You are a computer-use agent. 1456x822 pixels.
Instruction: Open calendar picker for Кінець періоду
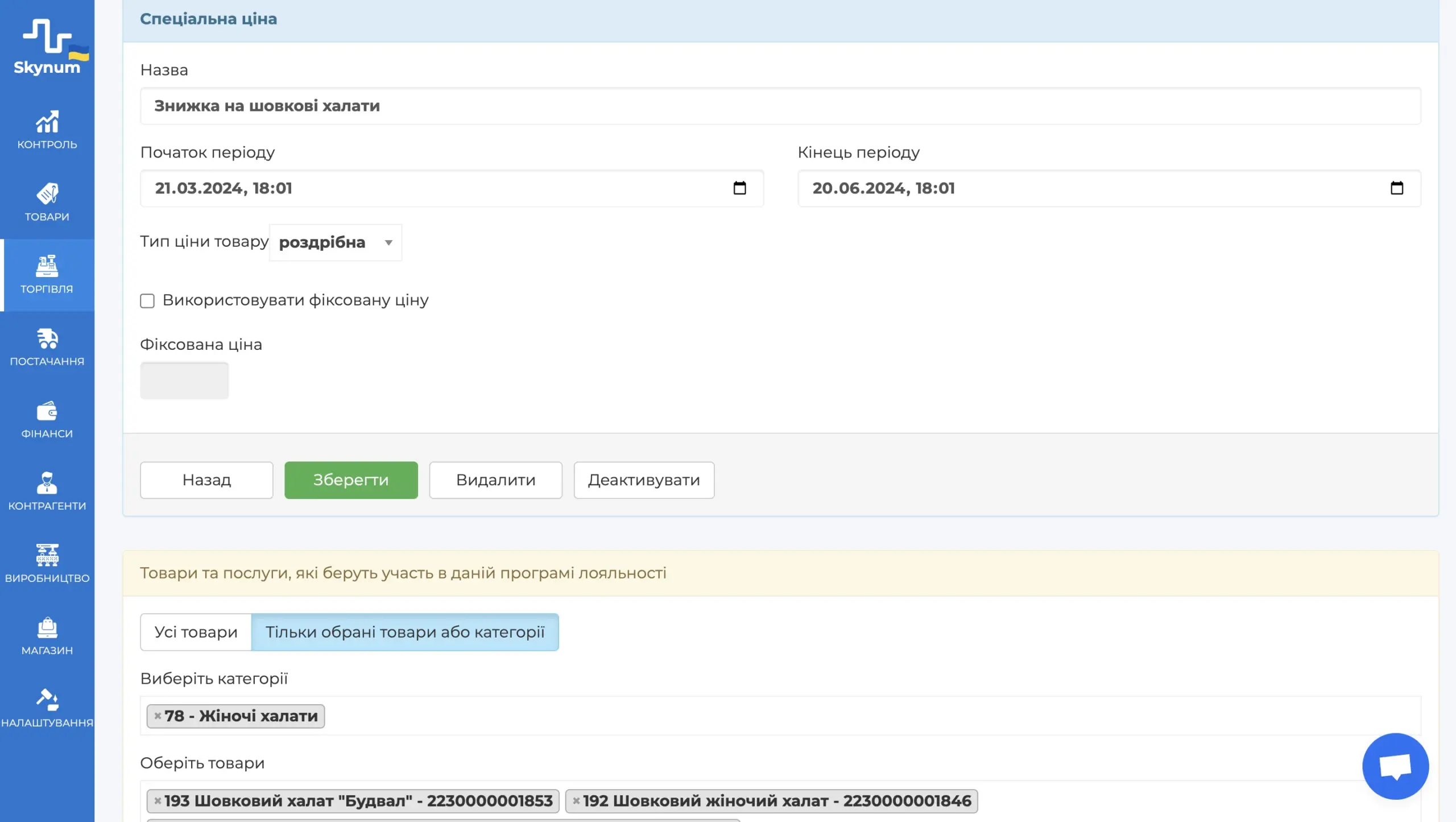coord(1397,188)
